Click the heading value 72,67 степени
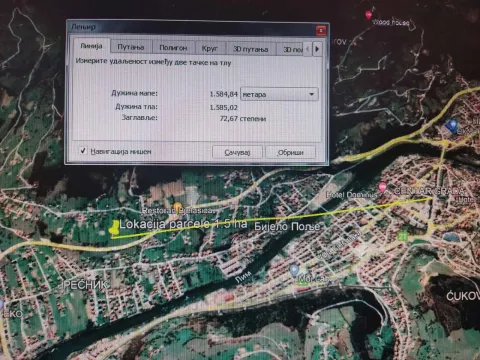Image resolution: width=480 pixels, height=360 pixels. tap(243, 119)
